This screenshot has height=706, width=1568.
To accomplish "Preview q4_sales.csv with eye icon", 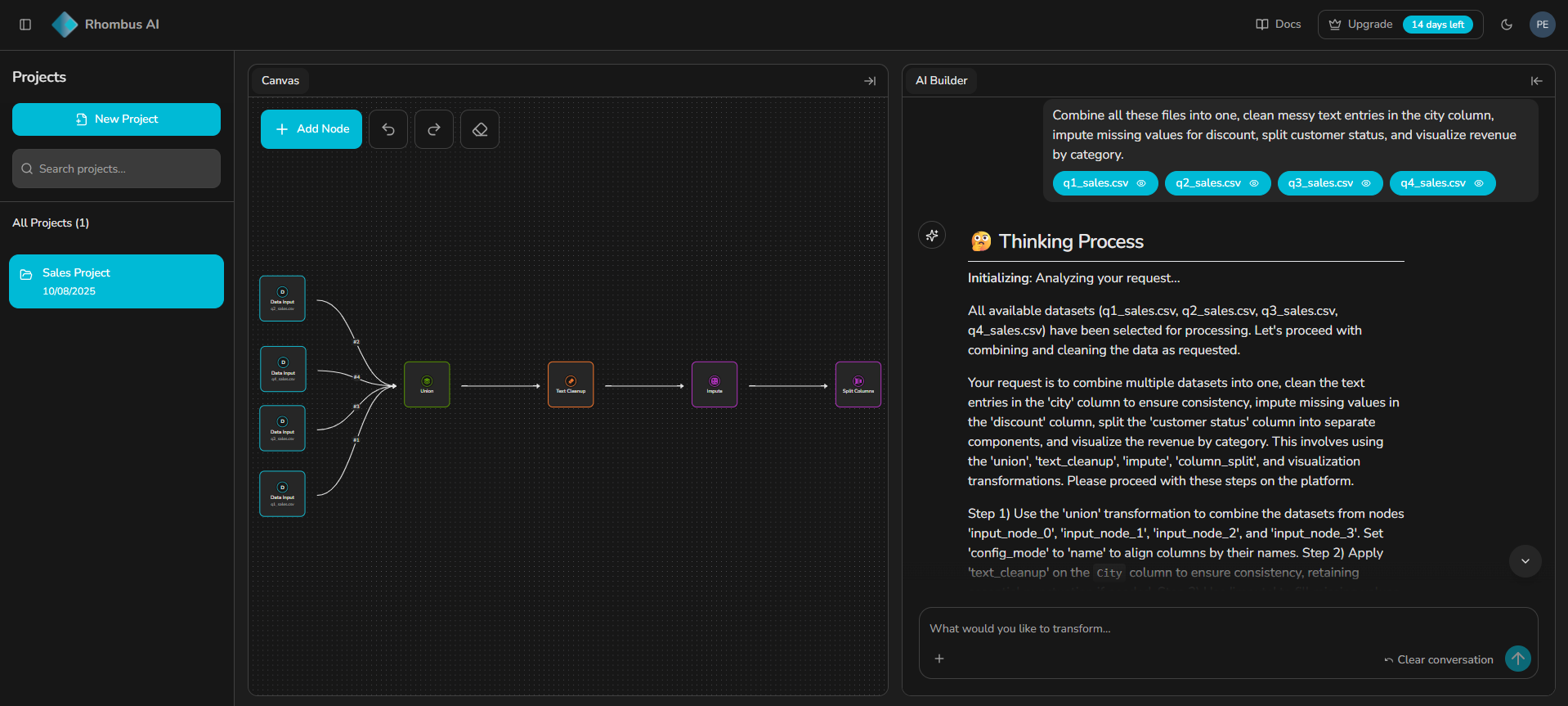I will coord(1479,183).
